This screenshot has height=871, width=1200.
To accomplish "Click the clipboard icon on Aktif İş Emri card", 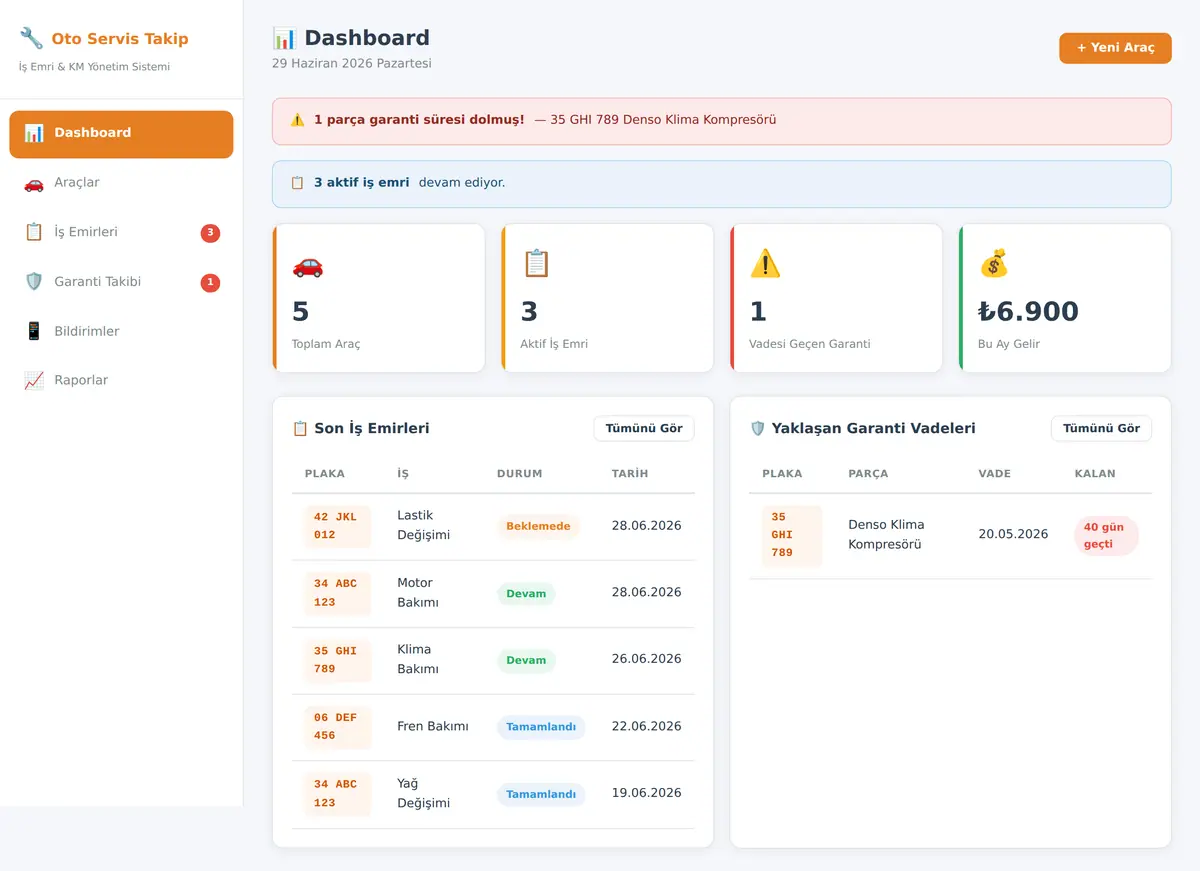I will click(x=537, y=264).
